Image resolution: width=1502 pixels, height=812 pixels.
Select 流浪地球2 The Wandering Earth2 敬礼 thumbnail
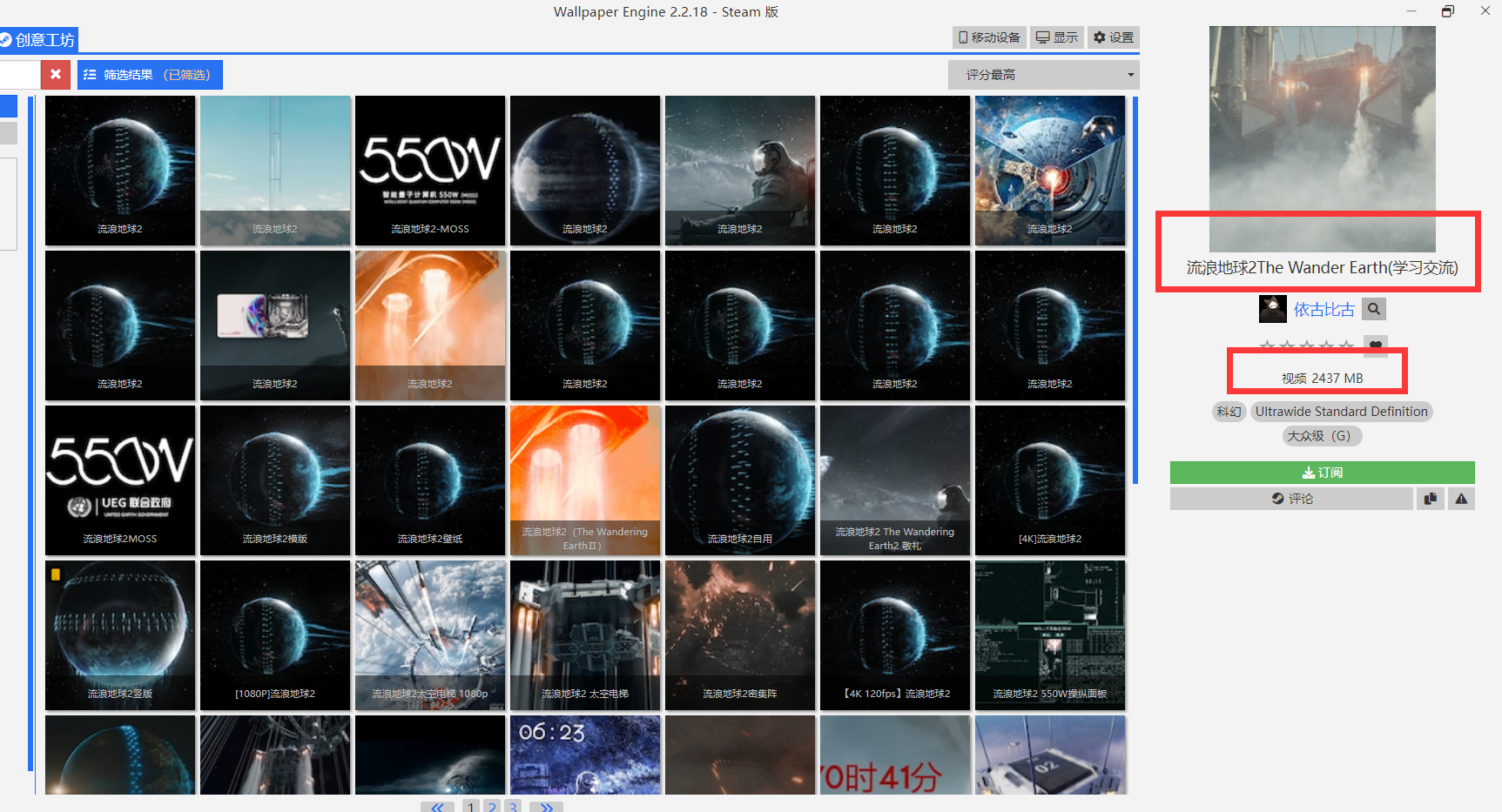click(895, 480)
